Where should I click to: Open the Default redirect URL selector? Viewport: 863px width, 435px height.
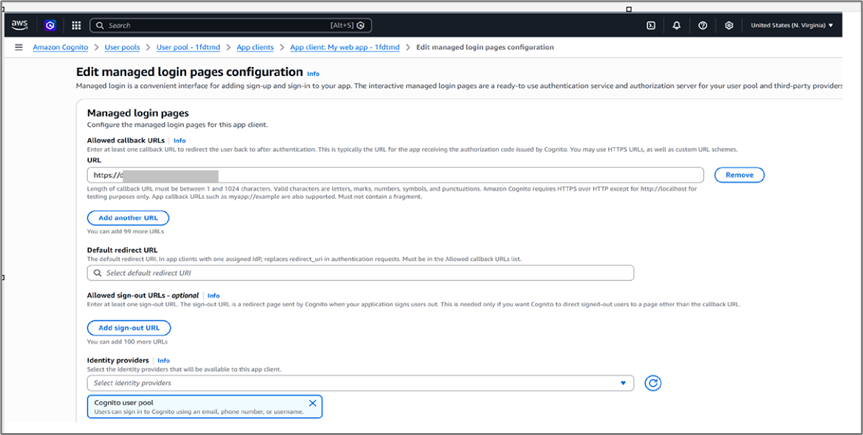coord(360,272)
